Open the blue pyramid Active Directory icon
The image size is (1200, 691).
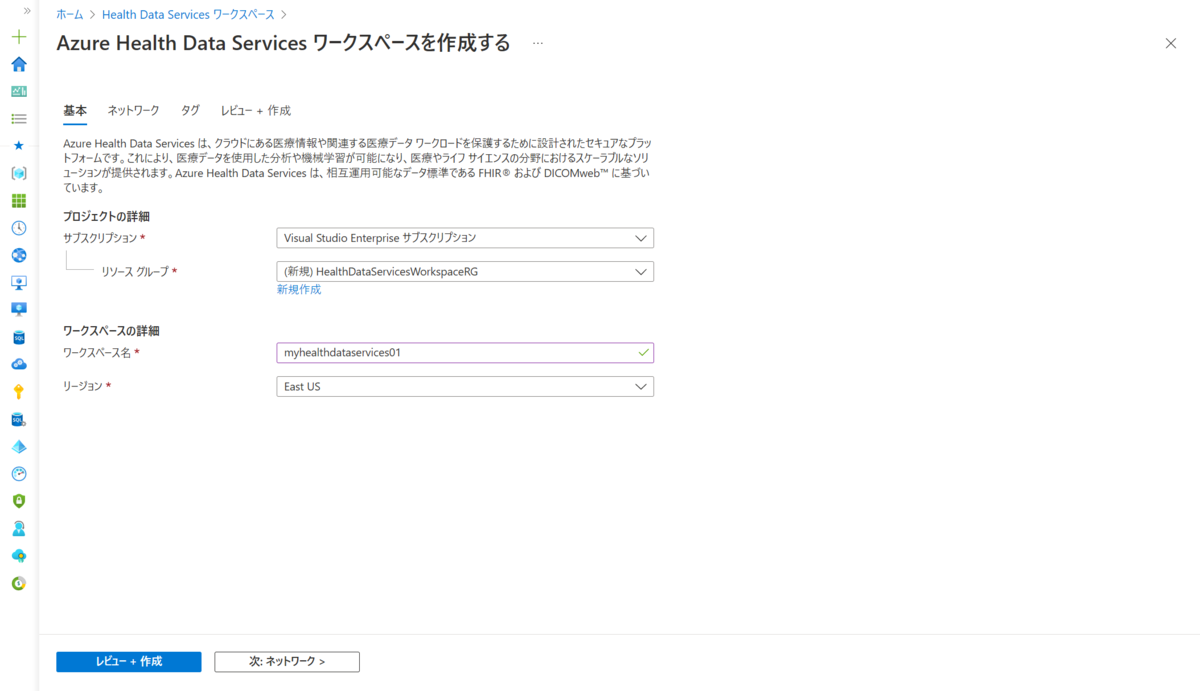click(18, 446)
